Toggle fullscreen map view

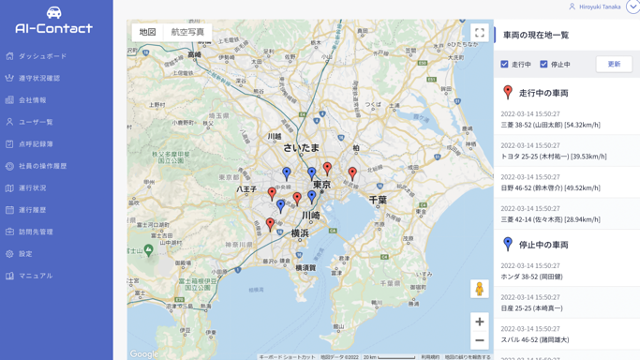480,32
